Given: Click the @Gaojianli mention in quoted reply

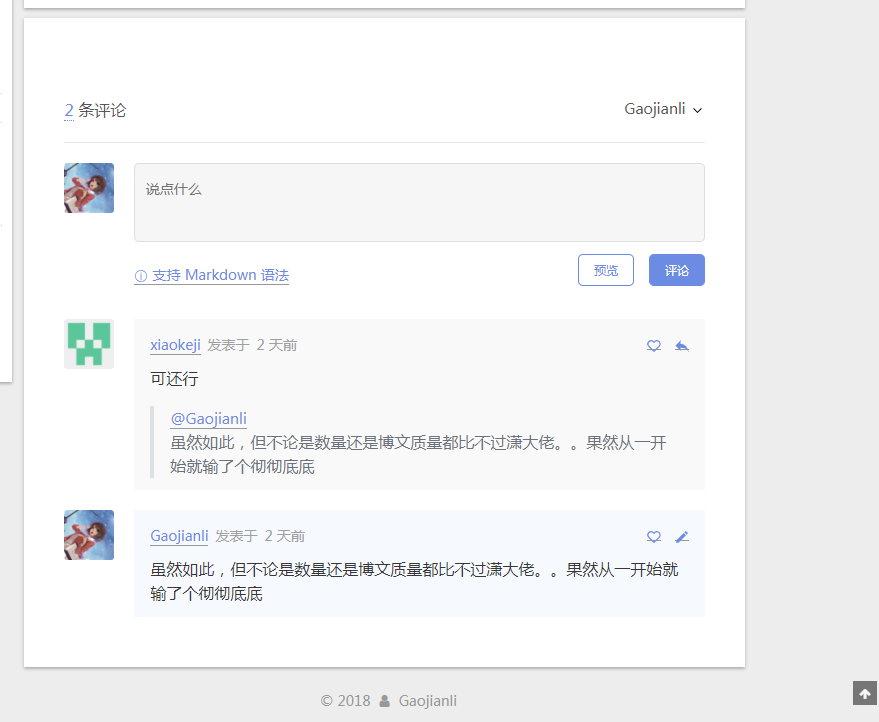Looking at the screenshot, I should tap(208, 418).
